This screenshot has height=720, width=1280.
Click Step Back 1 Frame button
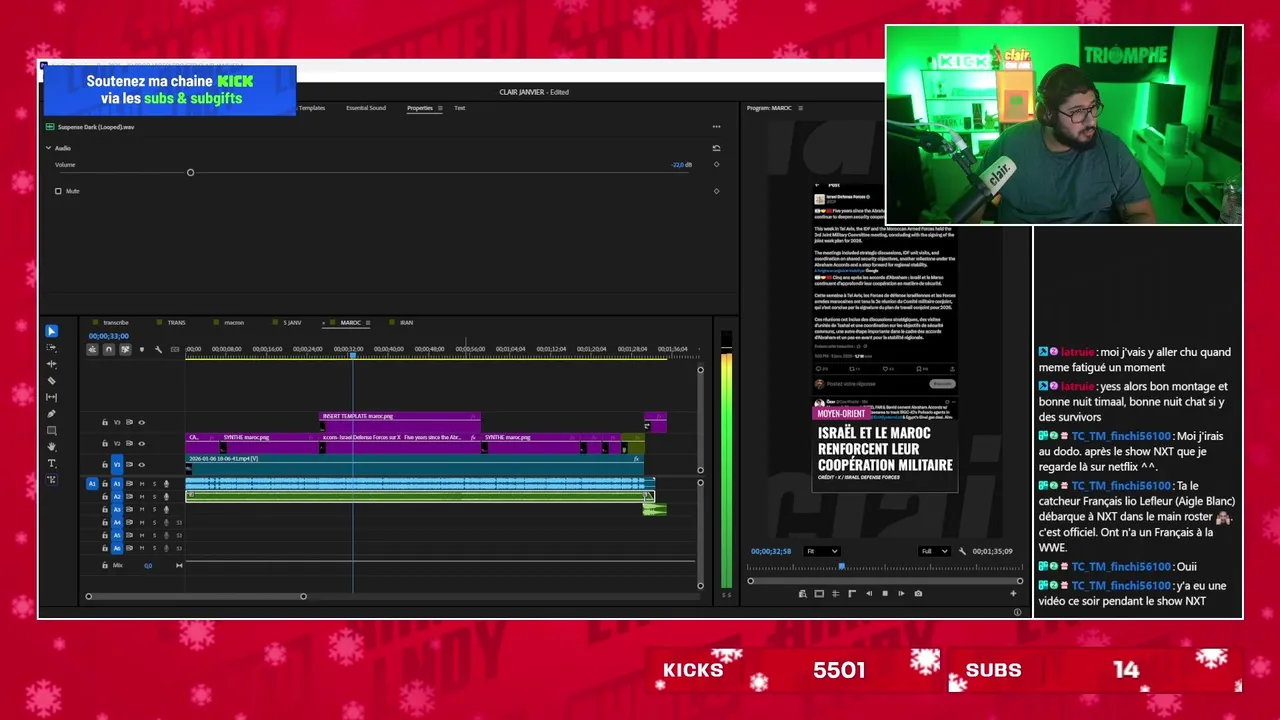point(869,593)
